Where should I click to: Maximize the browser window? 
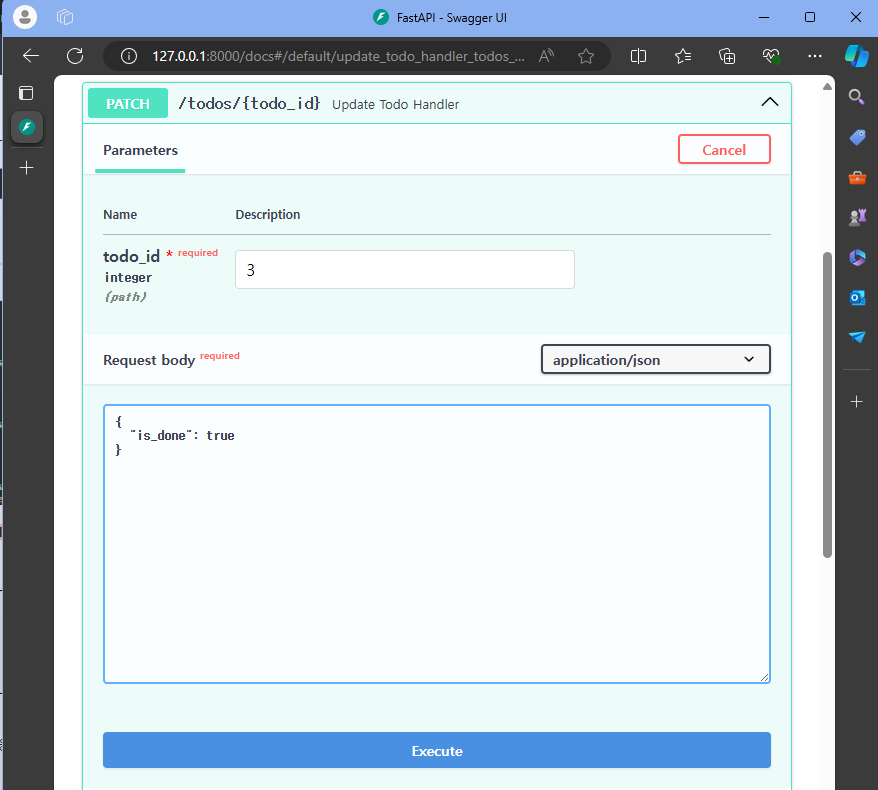coord(810,17)
